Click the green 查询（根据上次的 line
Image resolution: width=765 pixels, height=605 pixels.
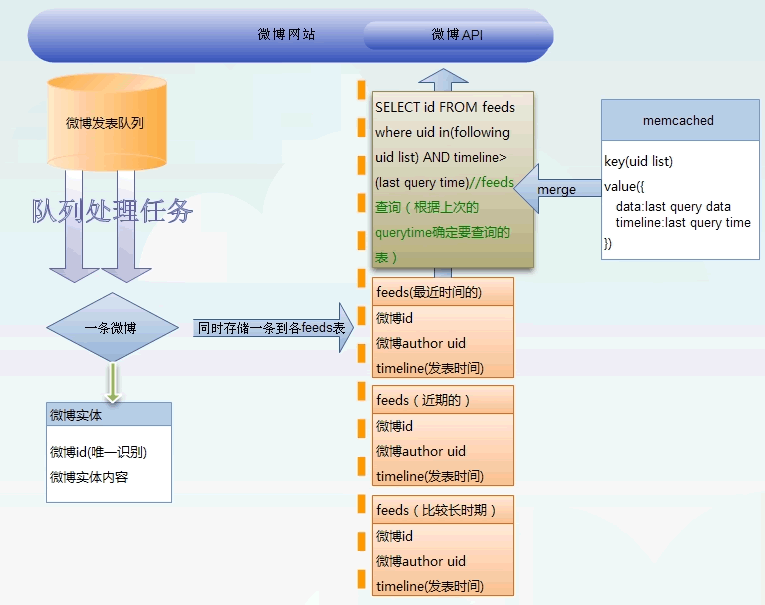(x=426, y=207)
